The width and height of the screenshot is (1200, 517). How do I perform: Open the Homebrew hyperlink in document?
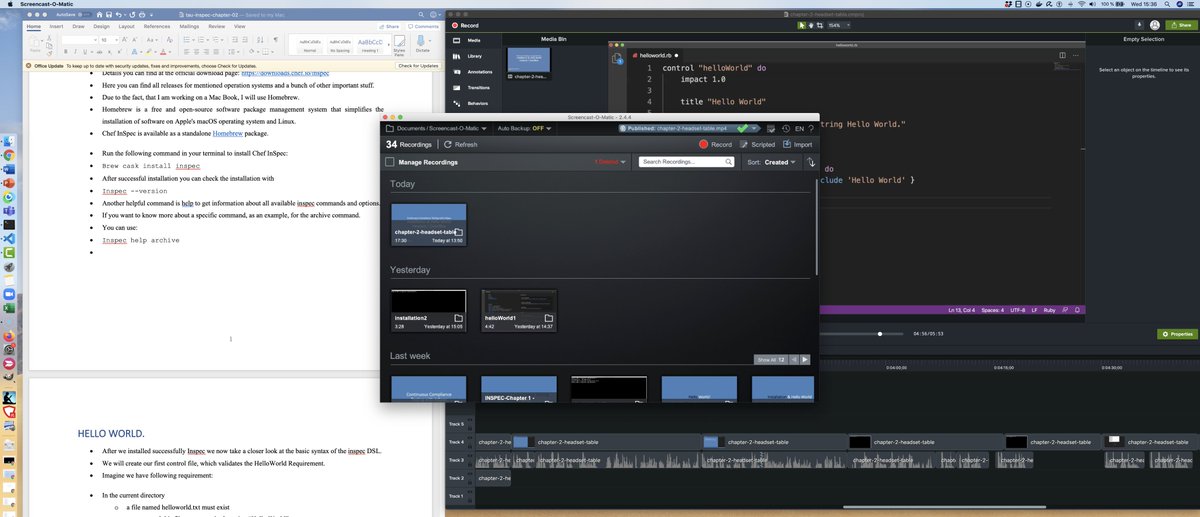230,132
